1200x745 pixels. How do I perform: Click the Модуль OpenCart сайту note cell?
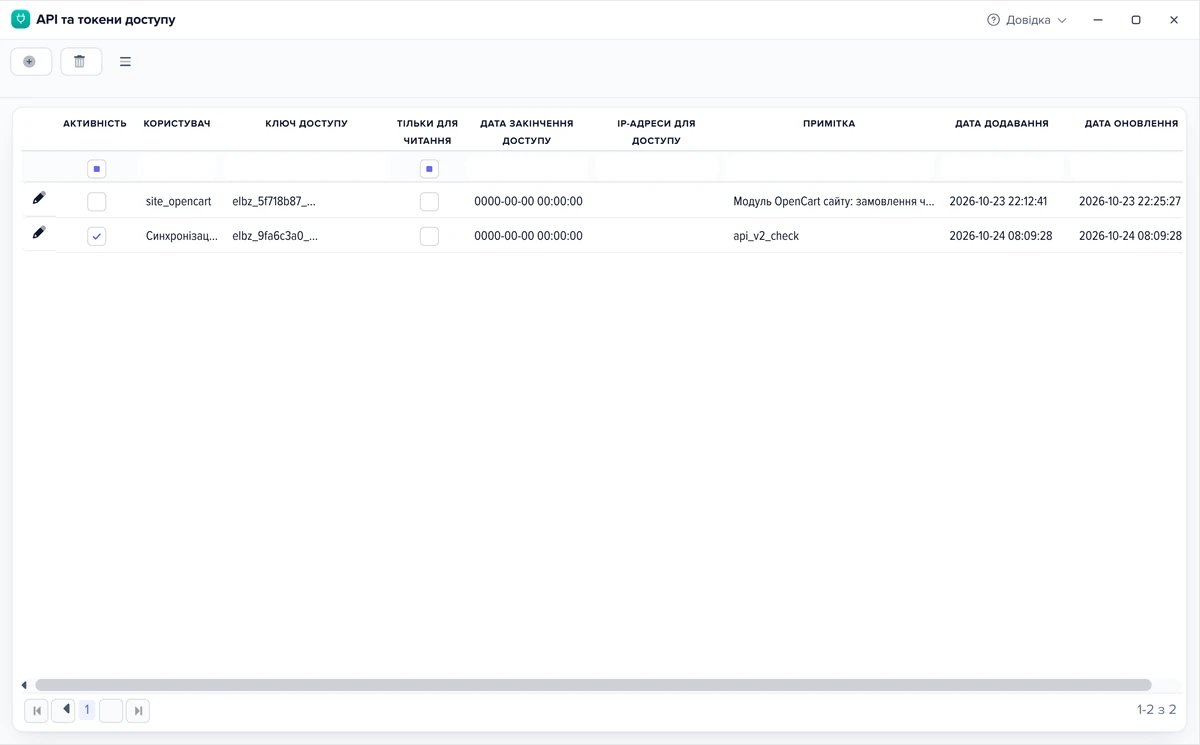(834, 201)
